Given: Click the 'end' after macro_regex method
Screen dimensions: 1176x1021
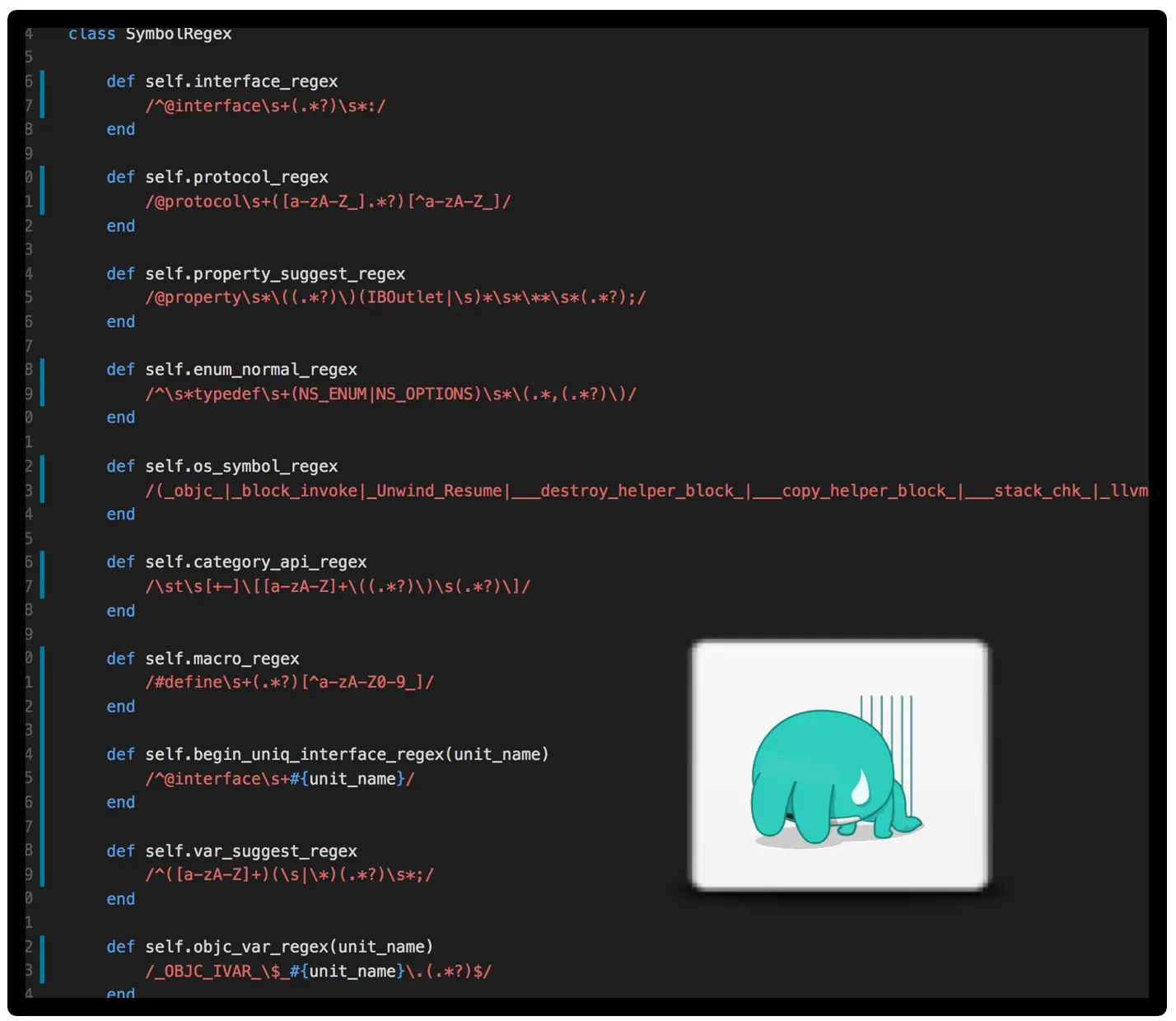Looking at the screenshot, I should (x=121, y=706).
